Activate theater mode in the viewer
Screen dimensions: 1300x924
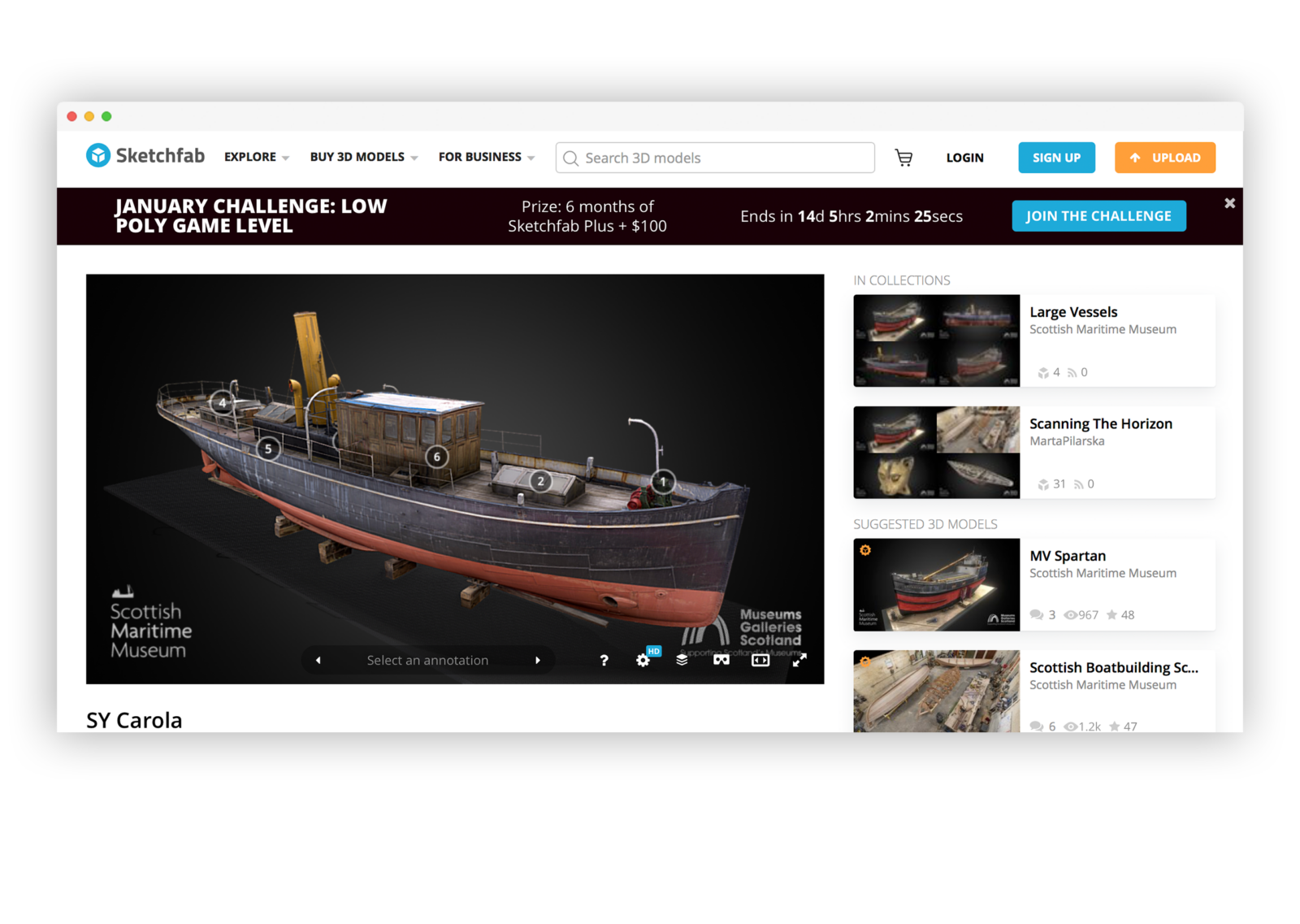point(760,661)
